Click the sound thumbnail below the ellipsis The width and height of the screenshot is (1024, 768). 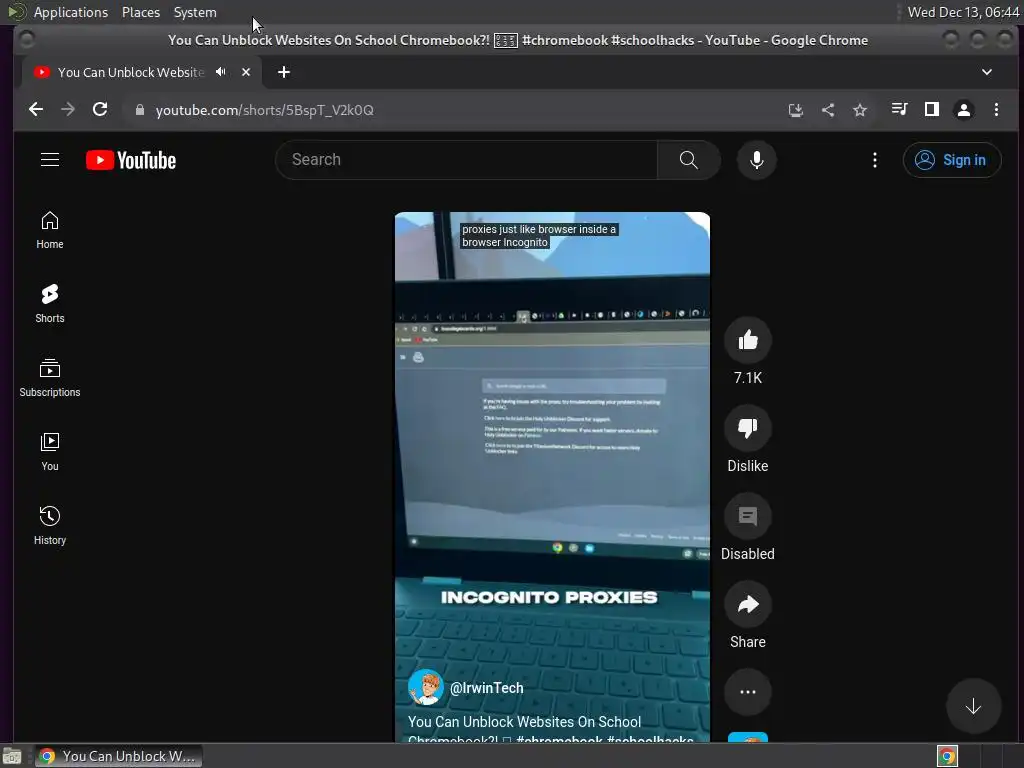(748, 738)
